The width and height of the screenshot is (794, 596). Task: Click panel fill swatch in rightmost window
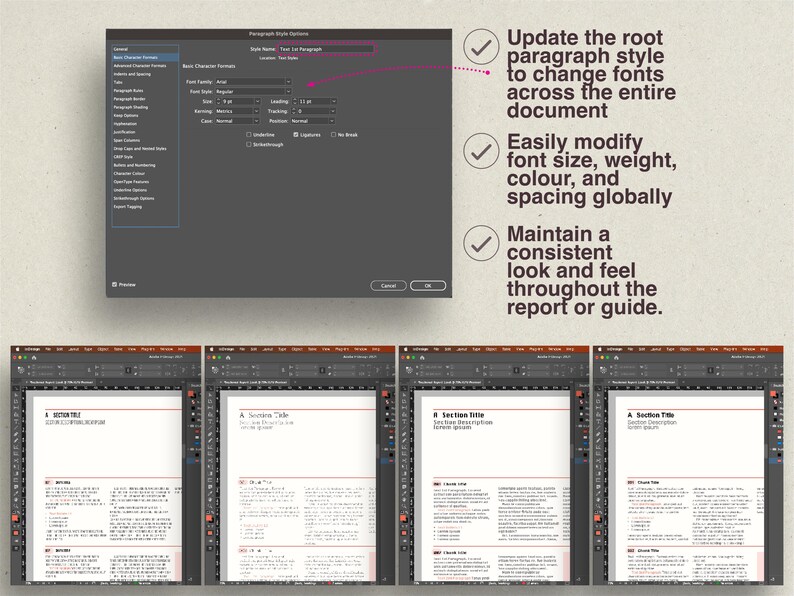(x=773, y=395)
